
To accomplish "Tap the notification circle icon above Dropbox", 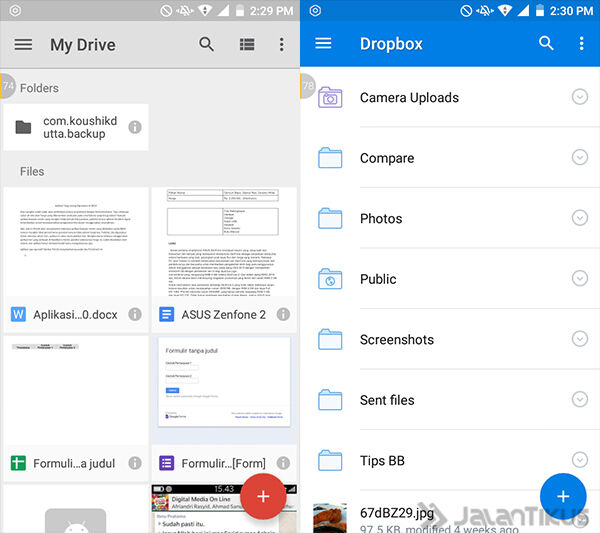I will 315,10.
